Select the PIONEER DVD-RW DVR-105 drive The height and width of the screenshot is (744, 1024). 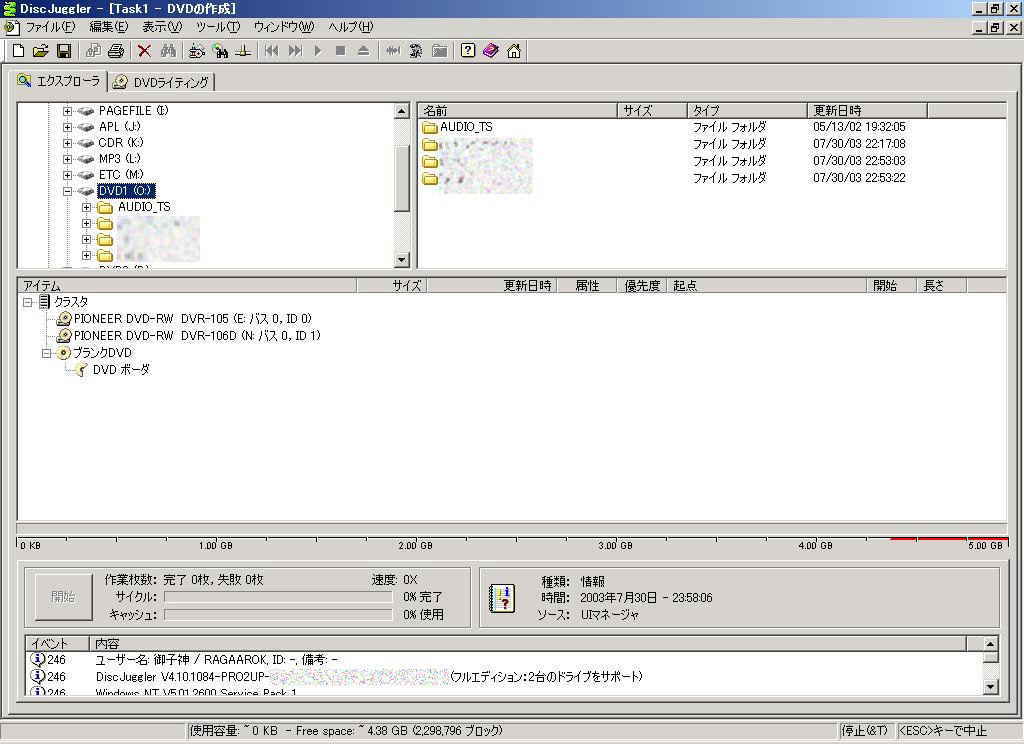click(193, 319)
